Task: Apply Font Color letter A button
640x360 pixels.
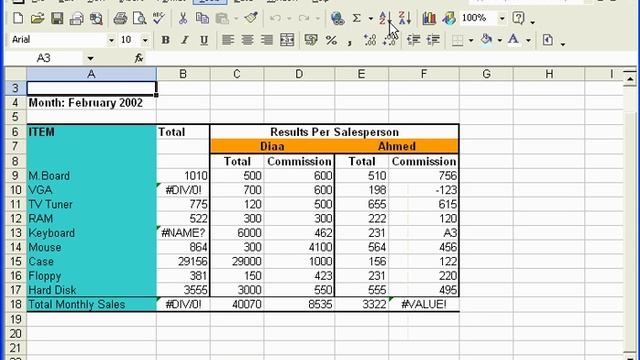Action: coord(513,40)
